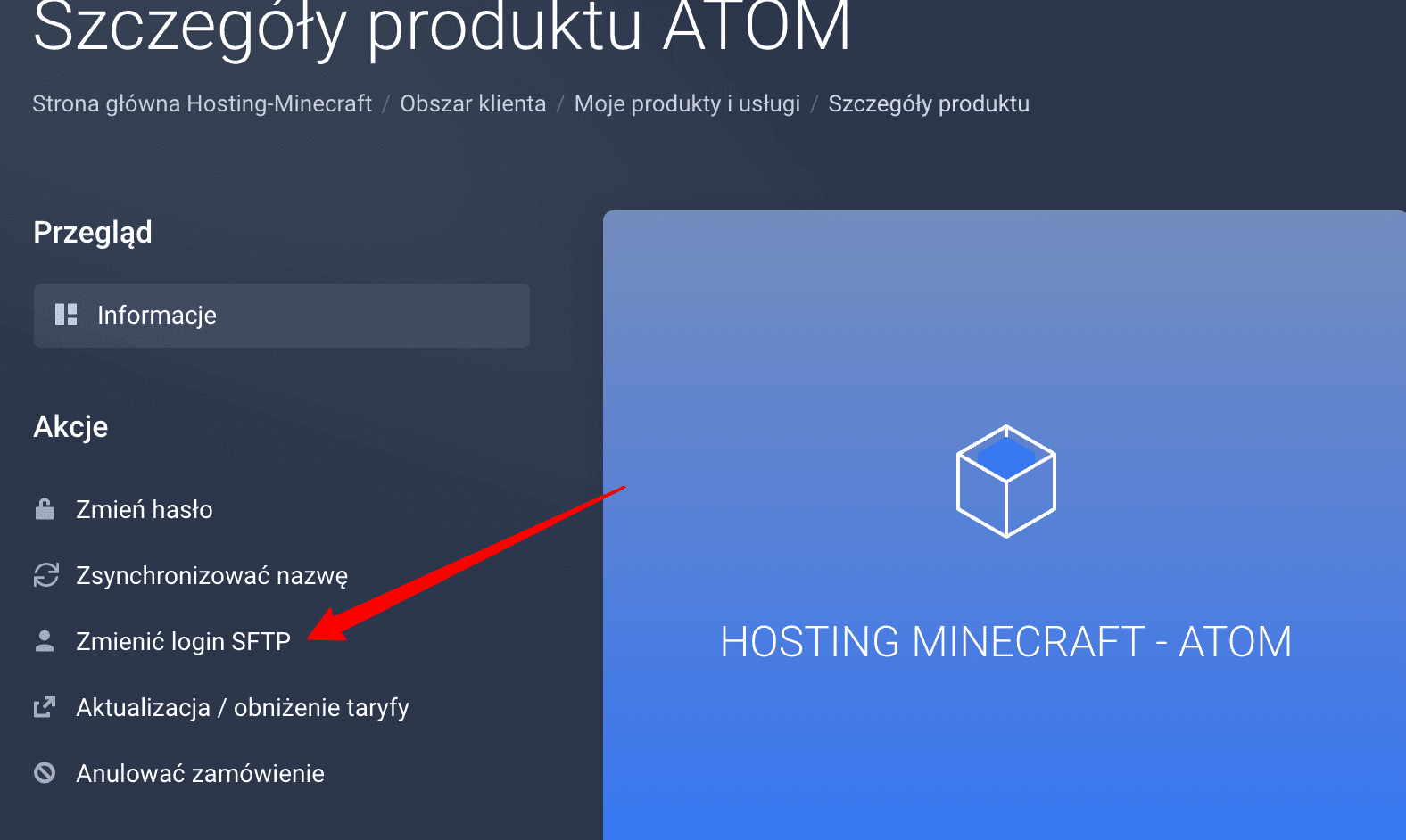Select Zsynchronizować nazwę action
Screen dimensions: 1406x840
point(212,576)
